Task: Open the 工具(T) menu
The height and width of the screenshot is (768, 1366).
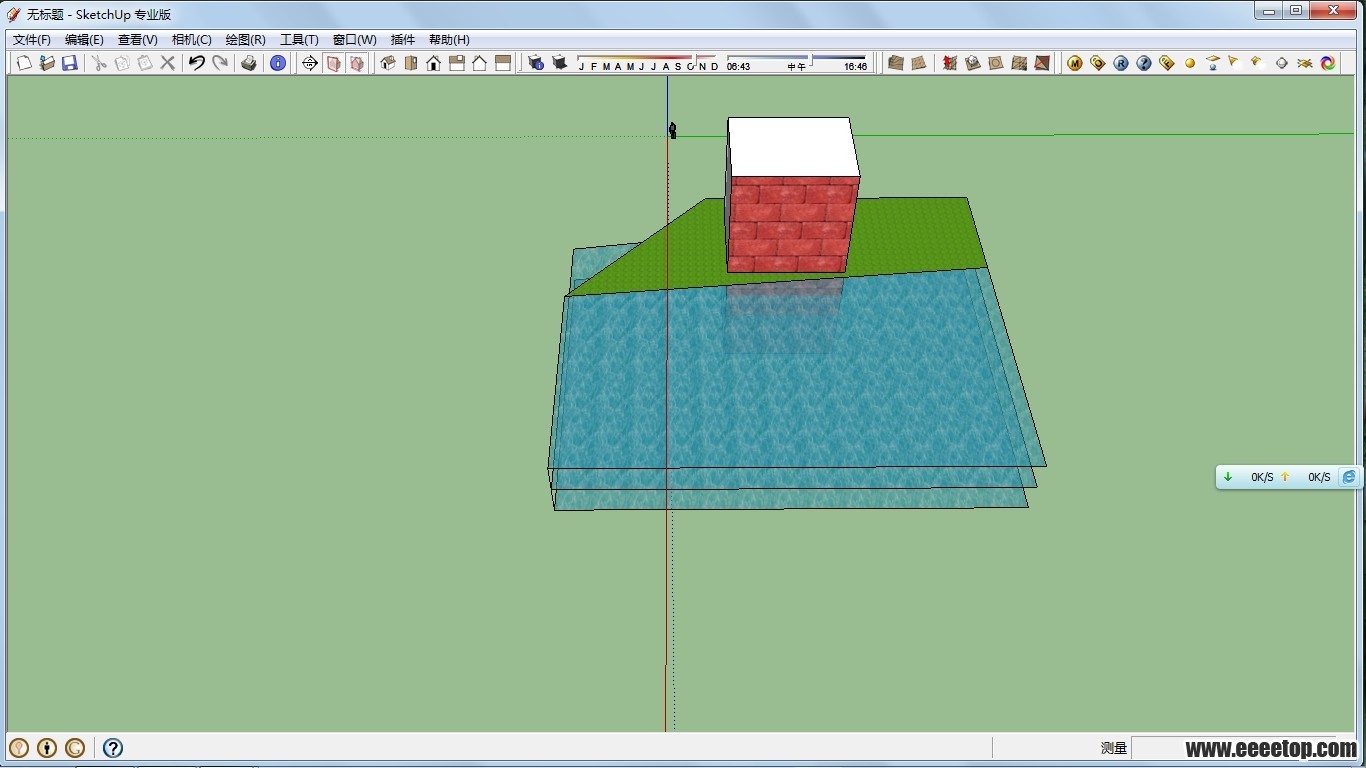Action: [x=299, y=40]
